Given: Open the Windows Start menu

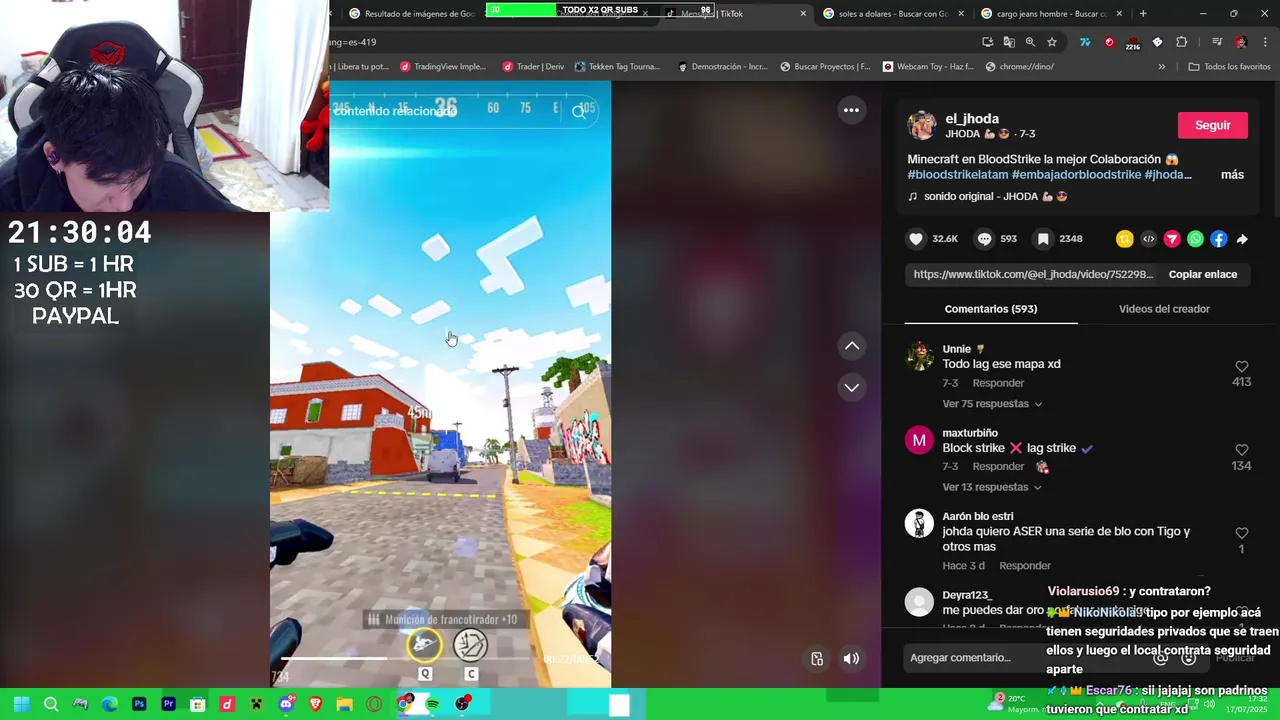Looking at the screenshot, I should [21, 704].
